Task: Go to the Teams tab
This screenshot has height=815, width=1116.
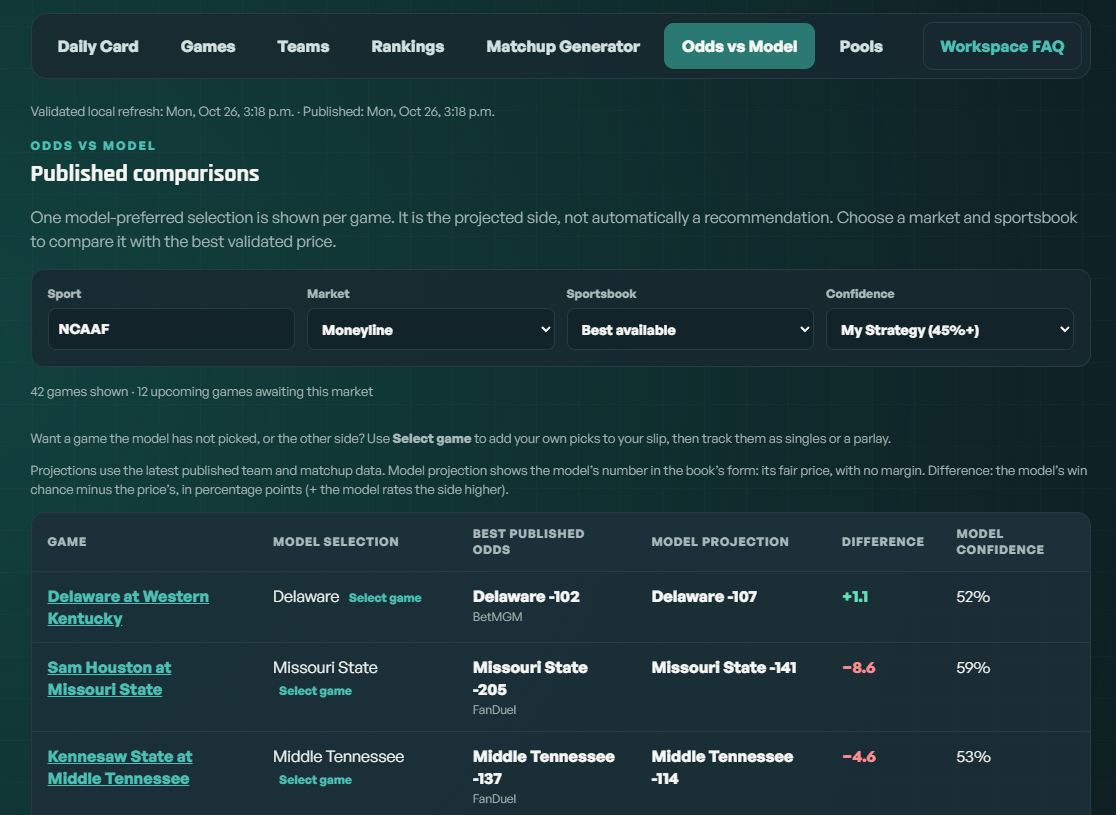Action: click(303, 46)
